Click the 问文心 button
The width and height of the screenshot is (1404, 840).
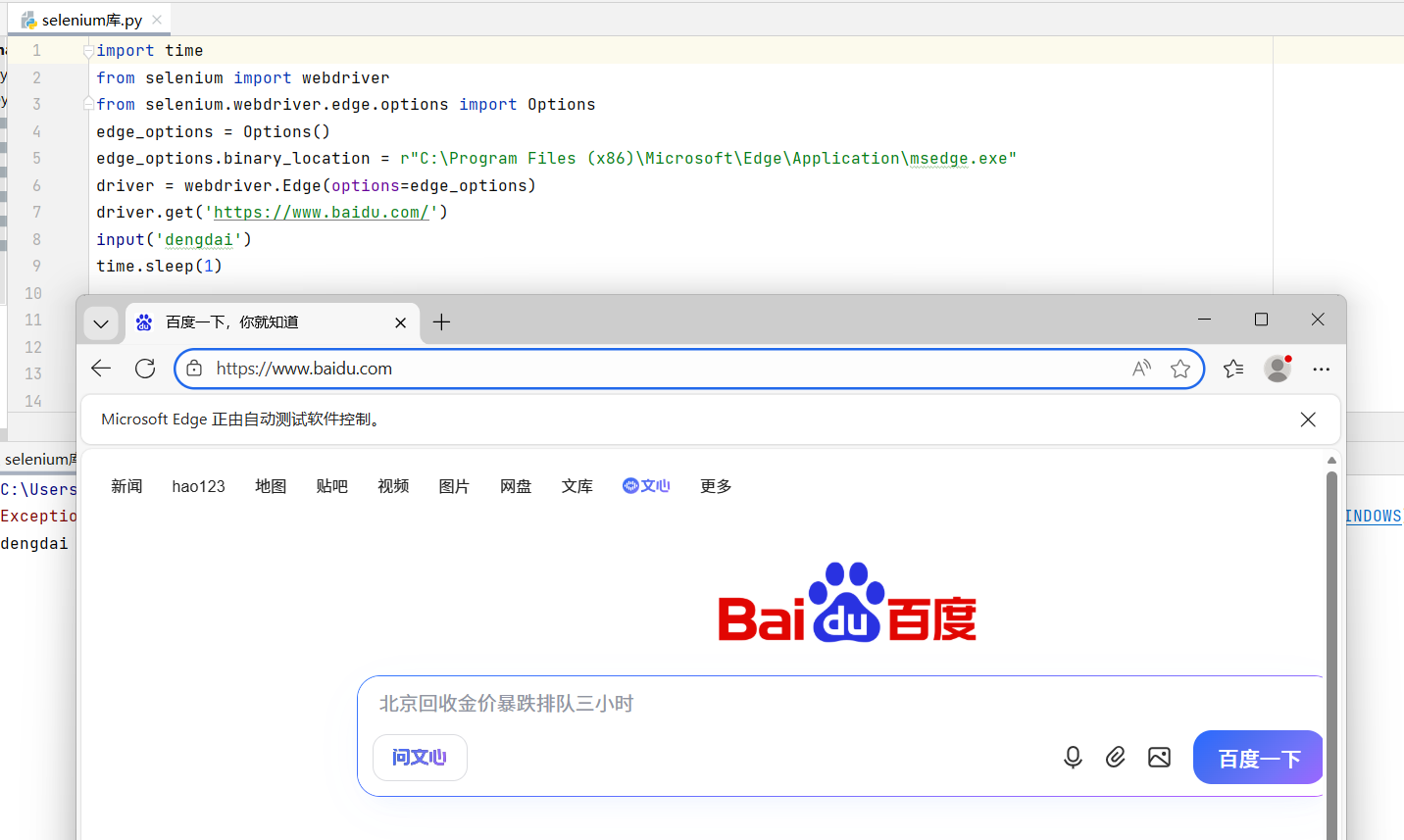click(x=420, y=758)
